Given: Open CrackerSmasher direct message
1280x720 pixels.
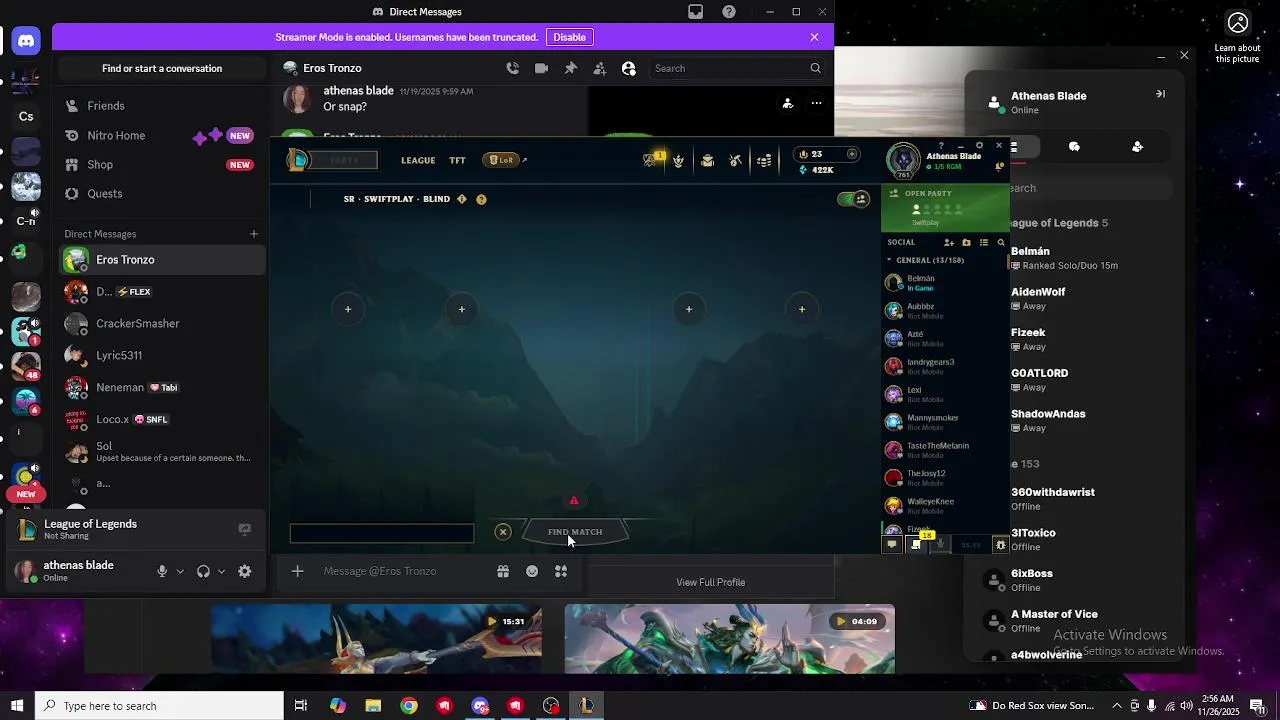Looking at the screenshot, I should click(162, 324).
